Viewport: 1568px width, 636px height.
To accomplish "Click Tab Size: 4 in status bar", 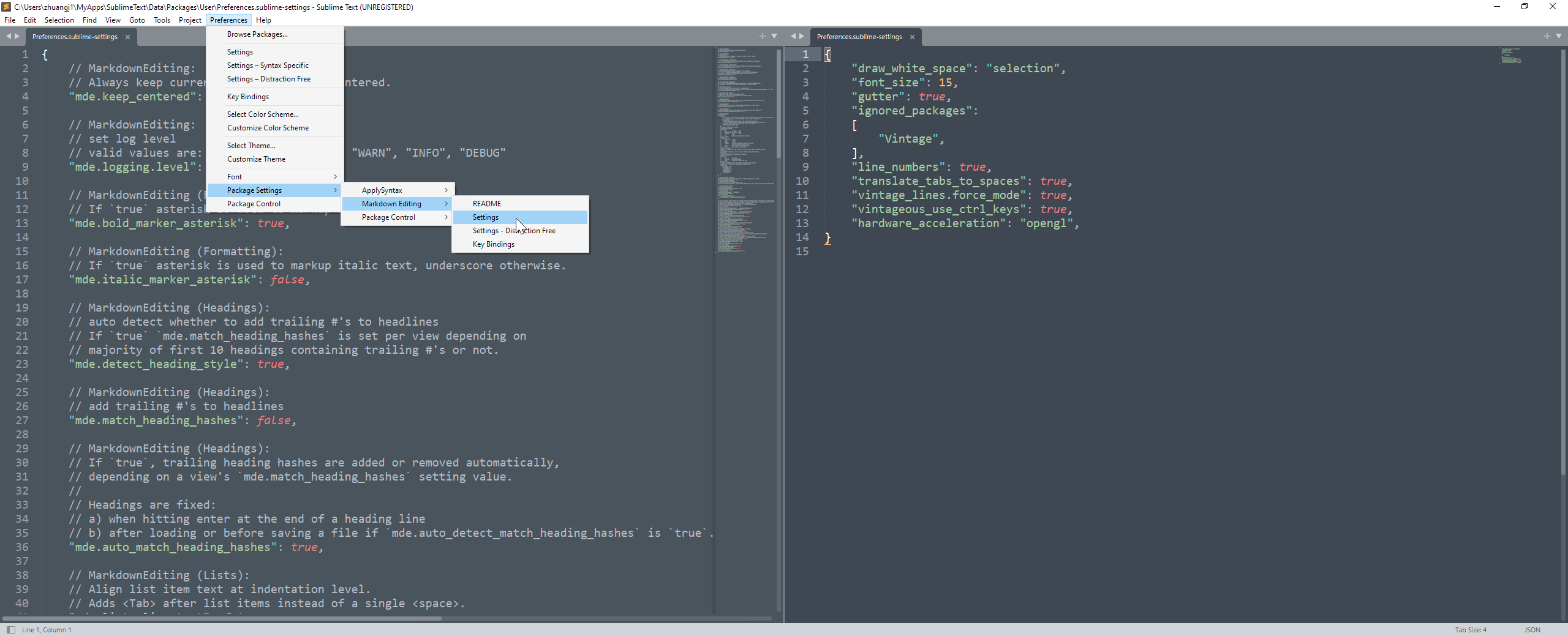I will tap(1471, 630).
